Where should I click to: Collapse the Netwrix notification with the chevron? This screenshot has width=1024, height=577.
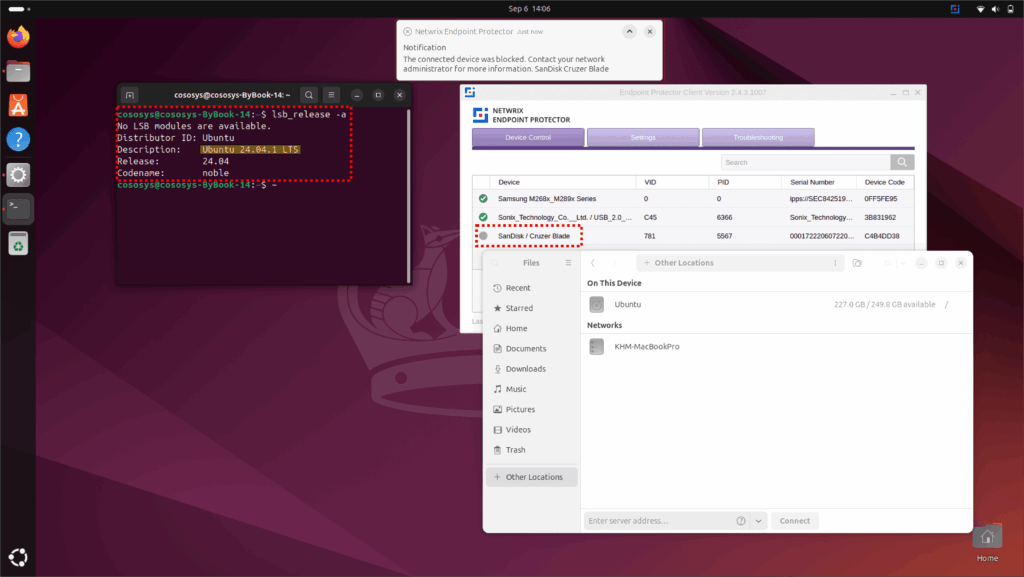click(630, 31)
